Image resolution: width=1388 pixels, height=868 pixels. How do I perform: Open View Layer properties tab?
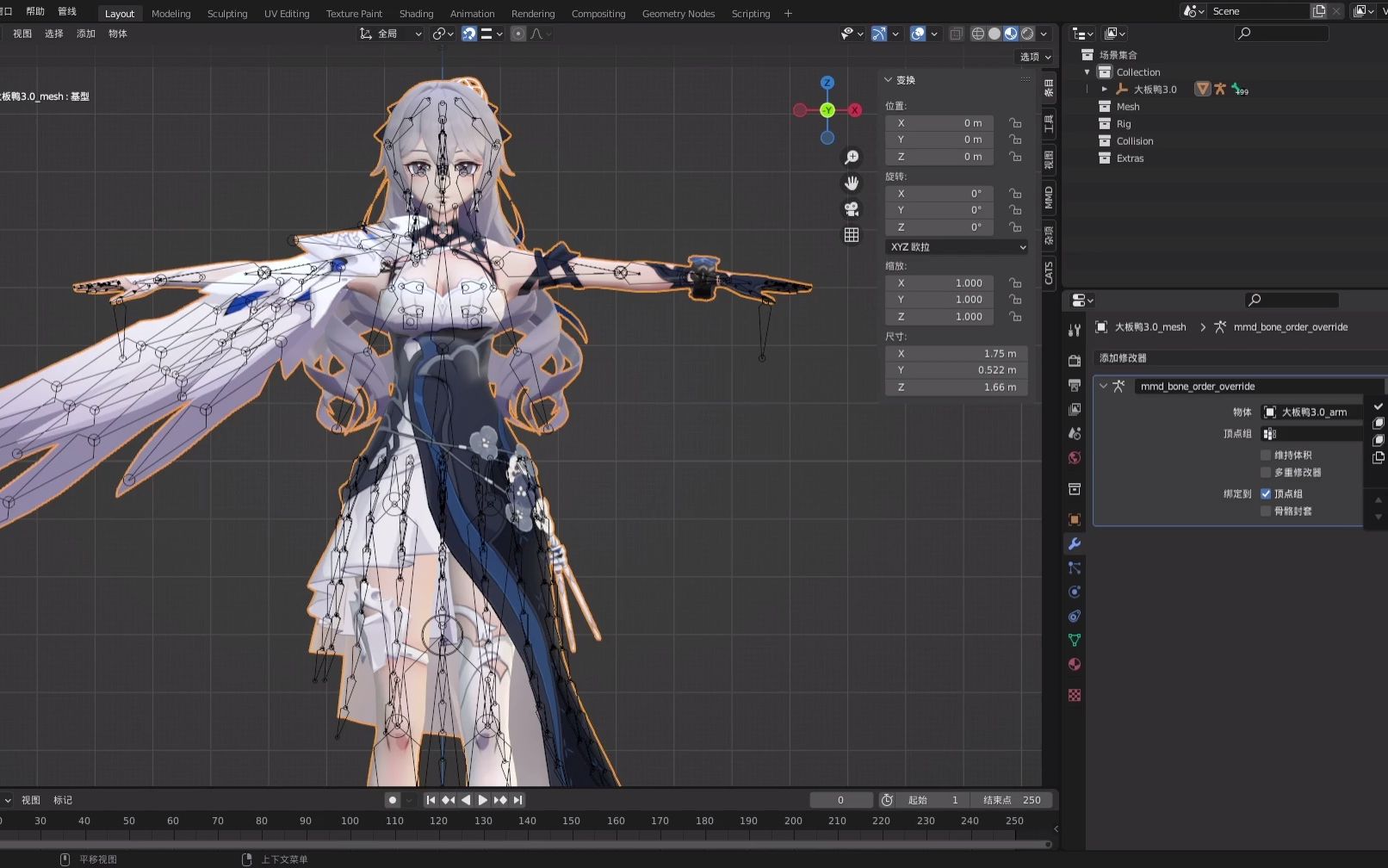(1075, 409)
